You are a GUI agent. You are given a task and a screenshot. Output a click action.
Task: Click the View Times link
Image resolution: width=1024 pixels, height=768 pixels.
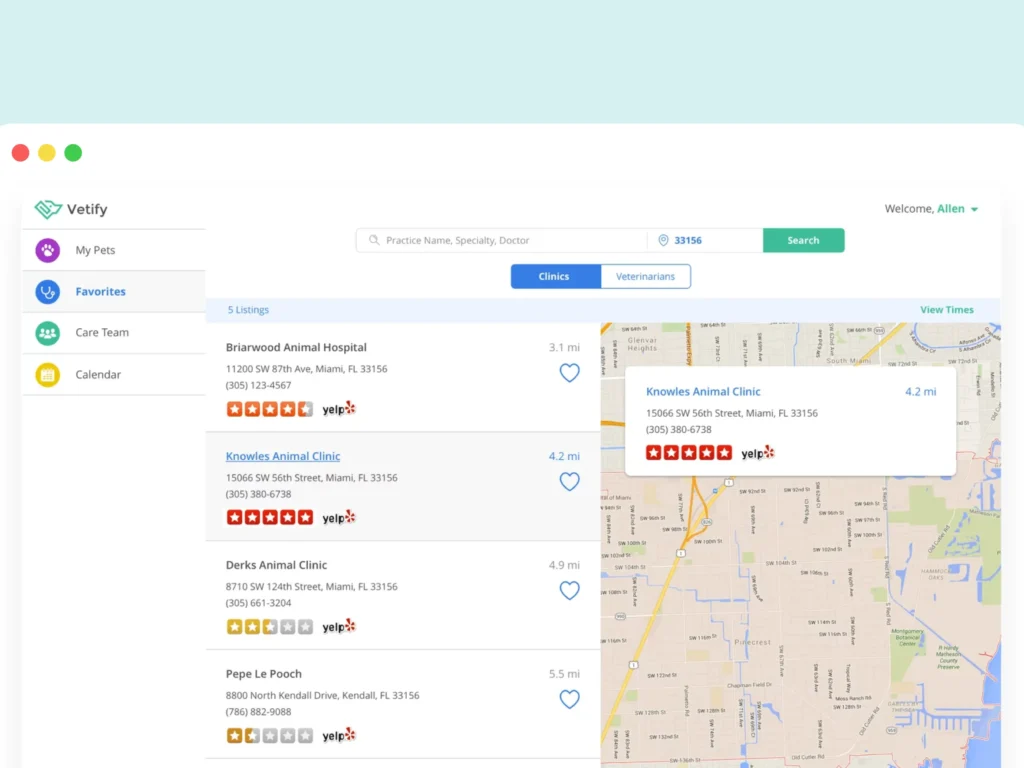point(946,310)
